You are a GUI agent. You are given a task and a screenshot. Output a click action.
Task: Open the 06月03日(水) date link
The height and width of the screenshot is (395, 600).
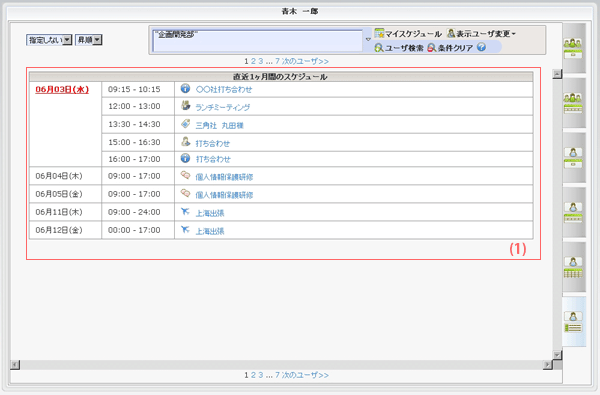pos(62,90)
